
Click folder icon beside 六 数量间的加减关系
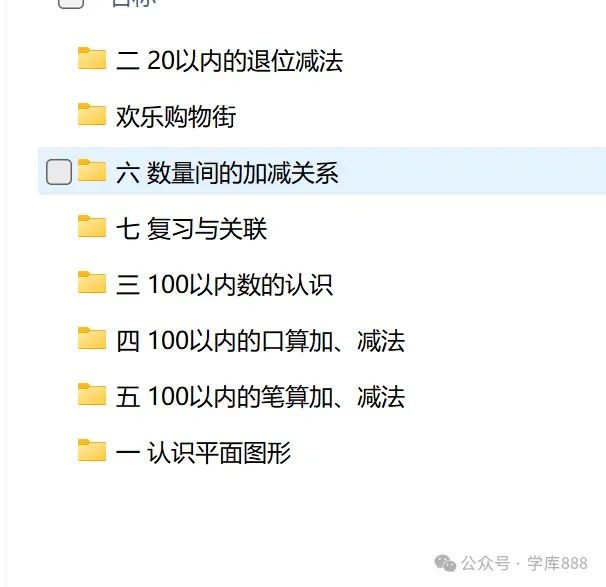tap(92, 171)
